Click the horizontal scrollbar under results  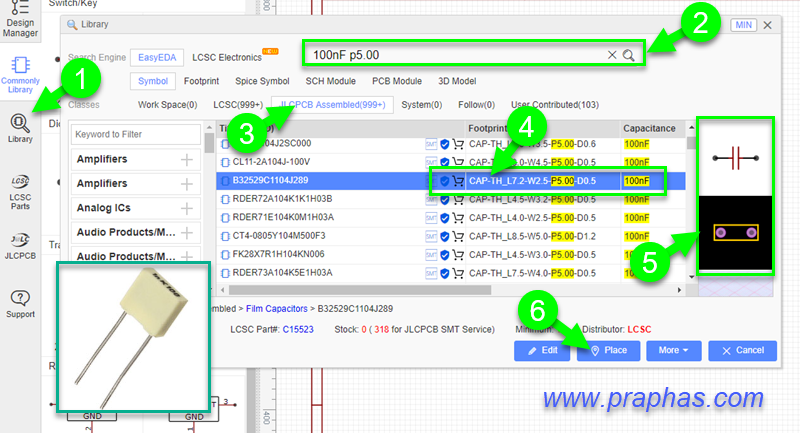360,290
